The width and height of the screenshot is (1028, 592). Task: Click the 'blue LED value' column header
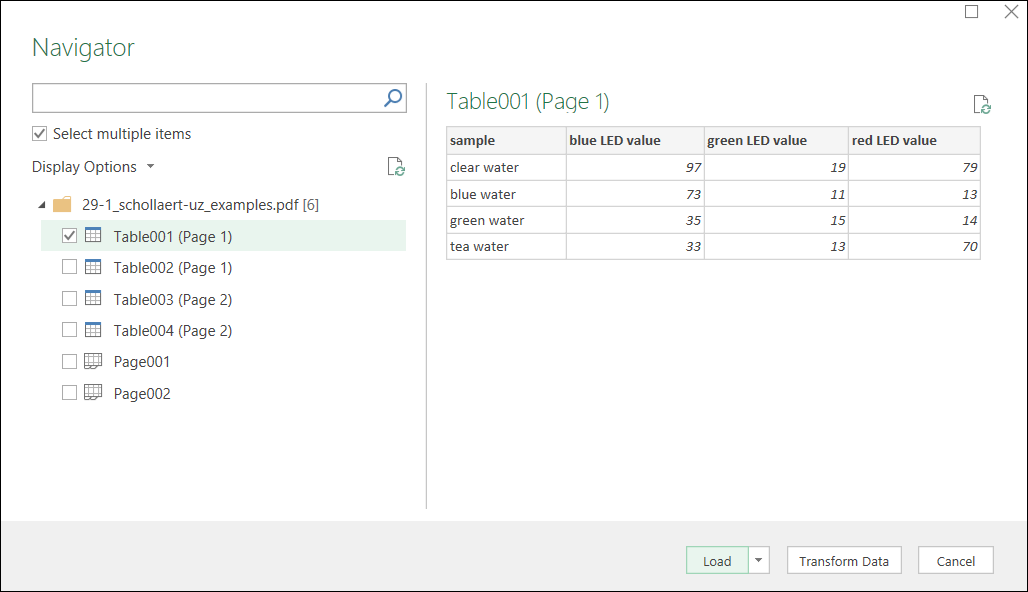635,140
